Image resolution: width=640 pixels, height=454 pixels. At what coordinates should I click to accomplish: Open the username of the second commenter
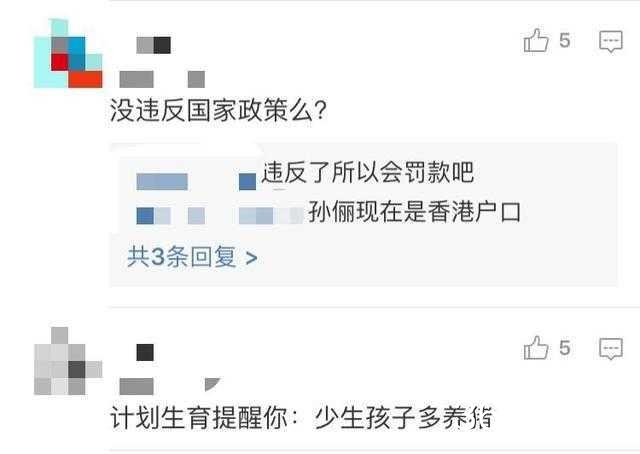pos(145,352)
